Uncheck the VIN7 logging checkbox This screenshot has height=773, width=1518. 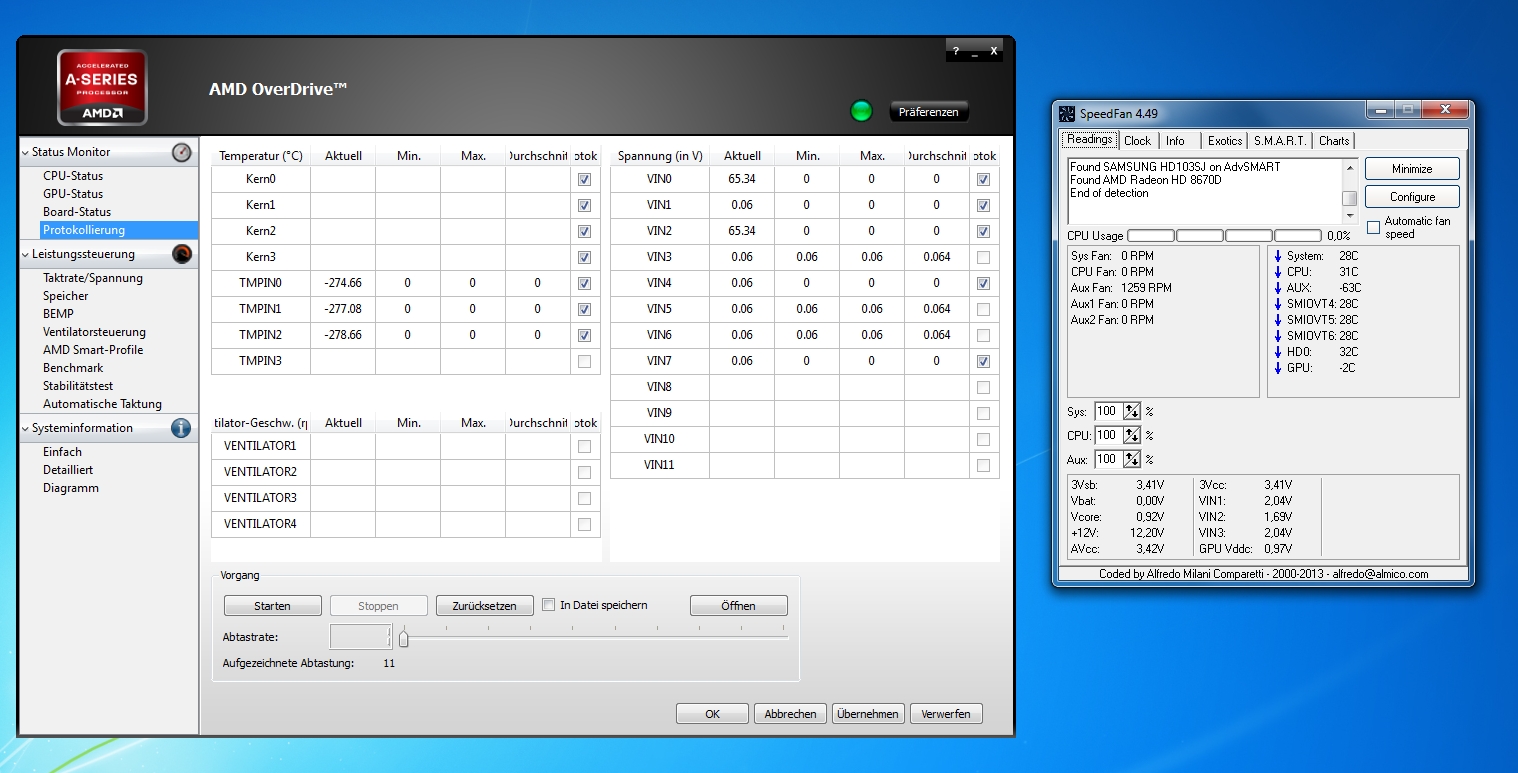point(984,362)
